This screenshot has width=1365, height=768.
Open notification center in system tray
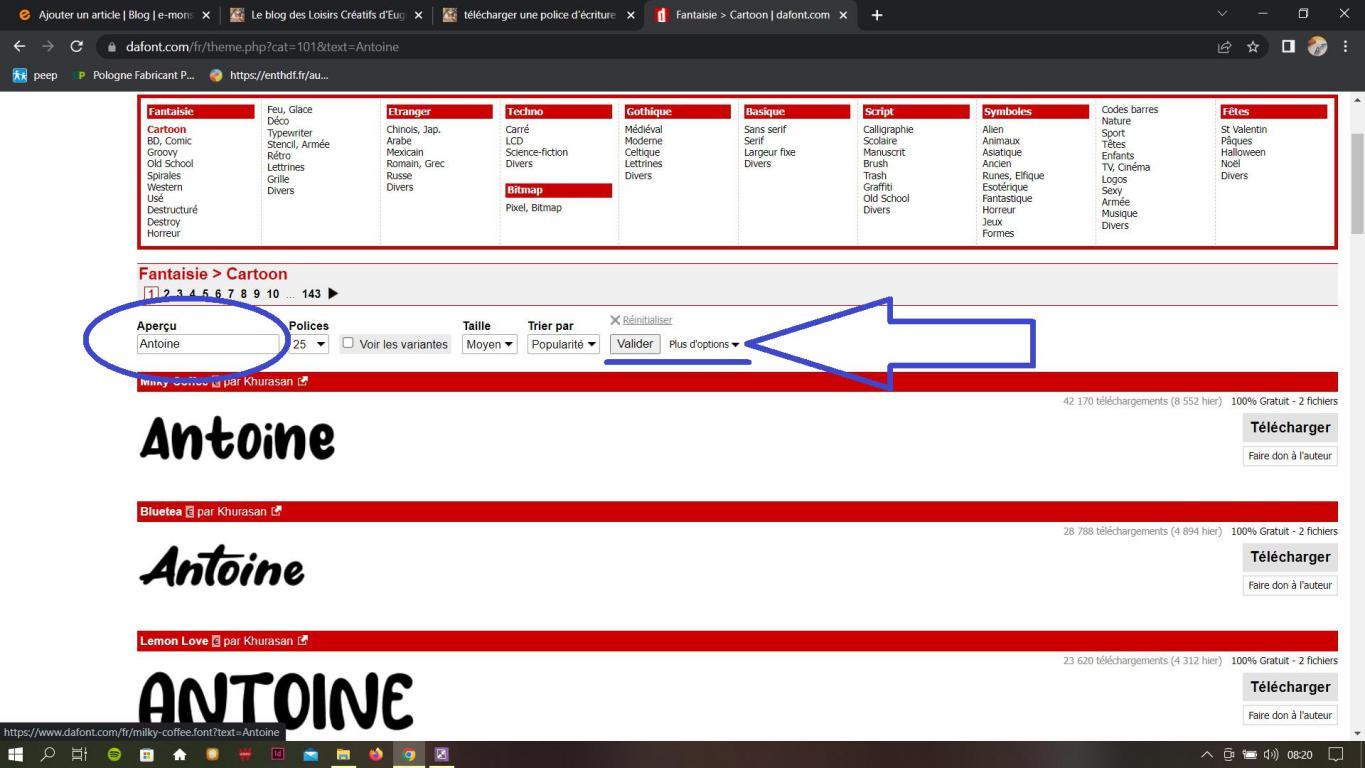tap(1336, 755)
